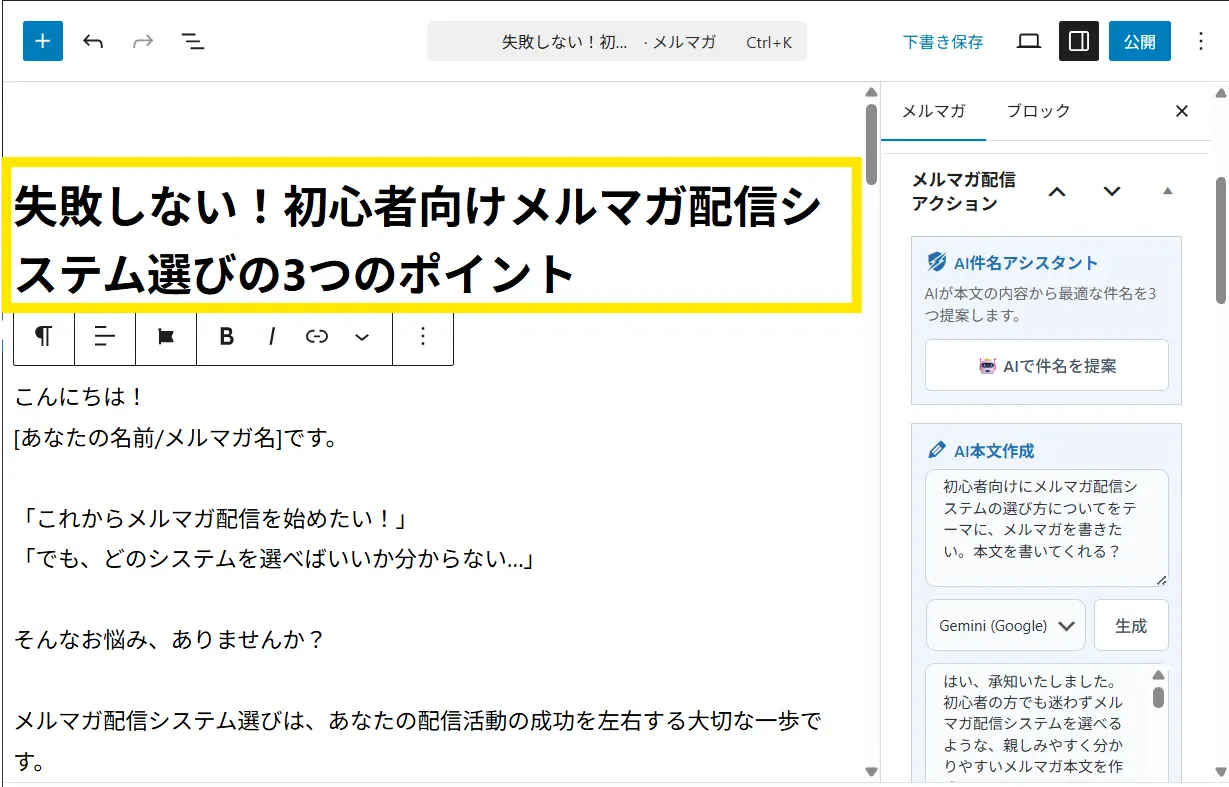Open the document overview list icon
This screenshot has height=787, width=1229.
point(192,42)
